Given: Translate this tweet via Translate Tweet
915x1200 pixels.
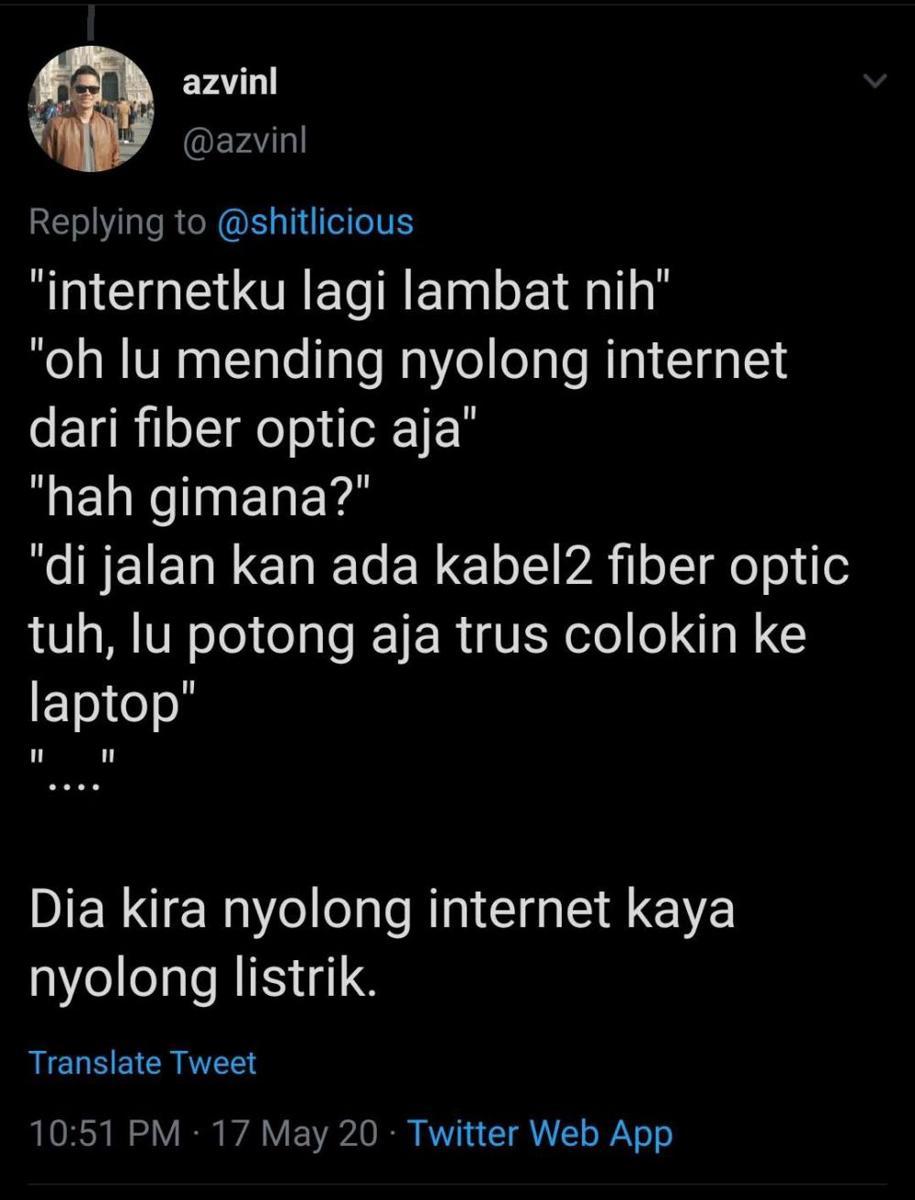Looking at the screenshot, I should [143, 1062].
